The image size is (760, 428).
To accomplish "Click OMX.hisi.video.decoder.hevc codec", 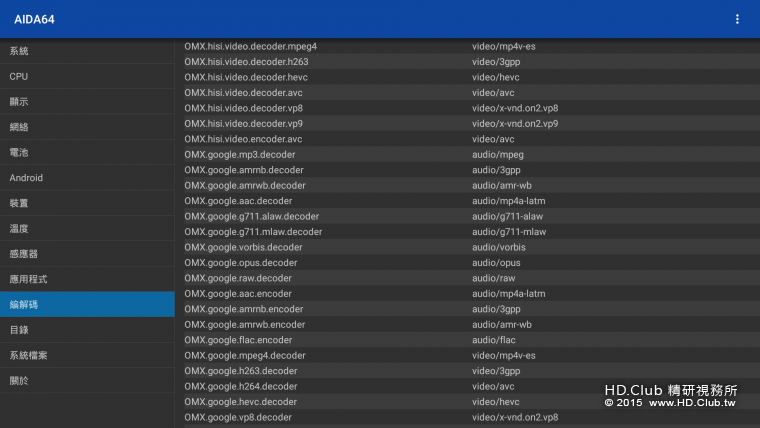I will pyautogui.click(x=472, y=77).
